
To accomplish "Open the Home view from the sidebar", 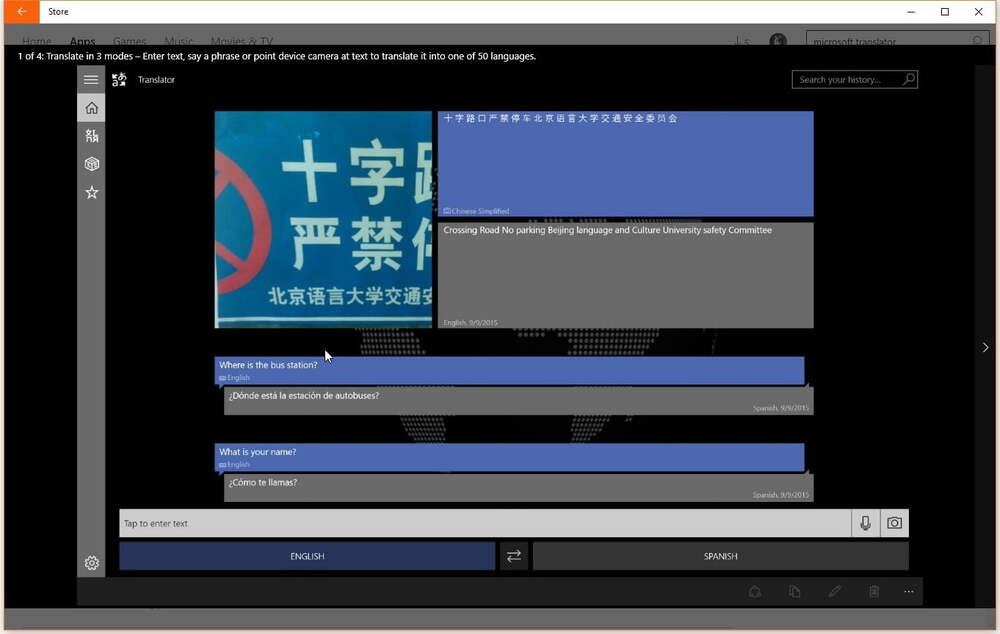I will point(91,107).
